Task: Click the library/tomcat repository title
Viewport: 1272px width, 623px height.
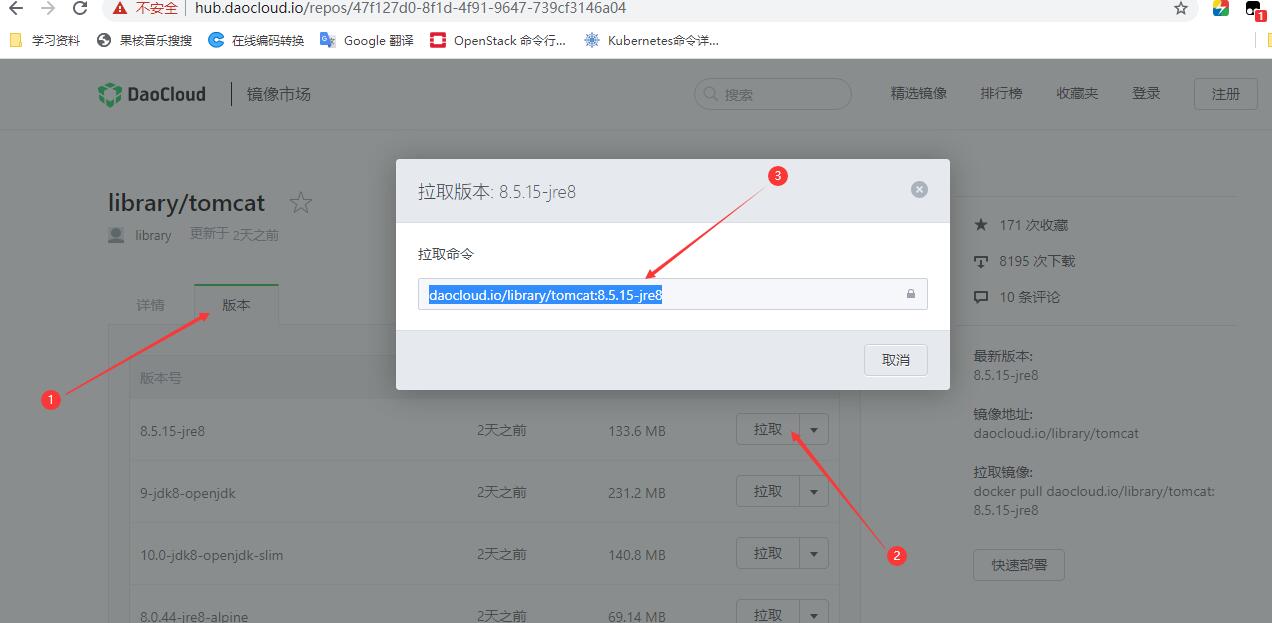Action: tap(186, 203)
